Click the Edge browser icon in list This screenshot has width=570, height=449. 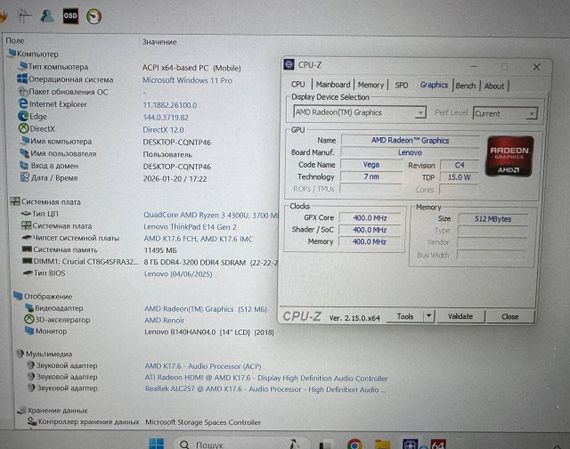23,116
